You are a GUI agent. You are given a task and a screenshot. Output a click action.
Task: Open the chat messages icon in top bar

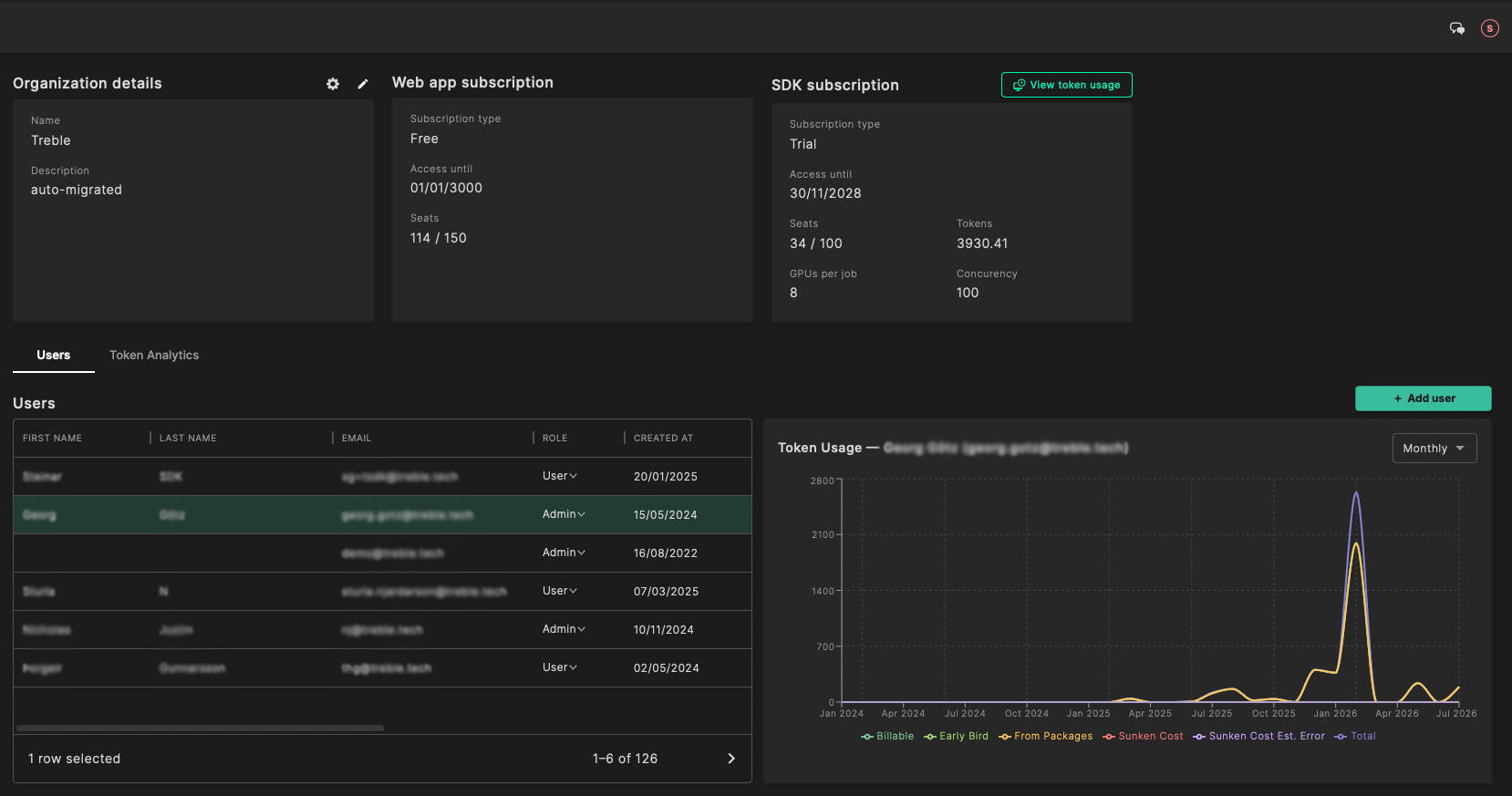click(x=1457, y=28)
